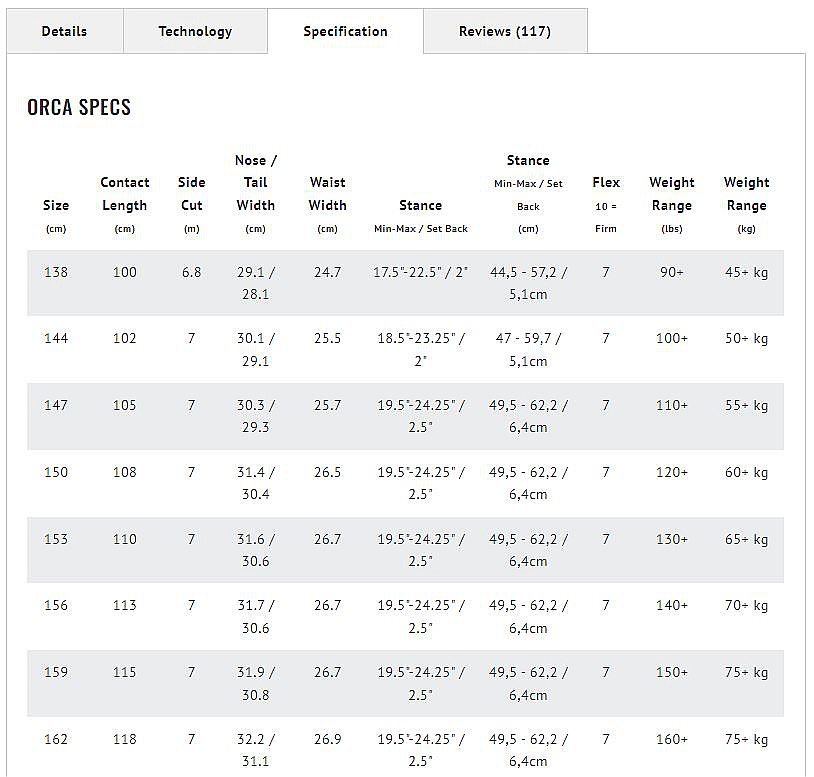Select the 138 size cell
The image size is (814, 777).
[x=56, y=272]
